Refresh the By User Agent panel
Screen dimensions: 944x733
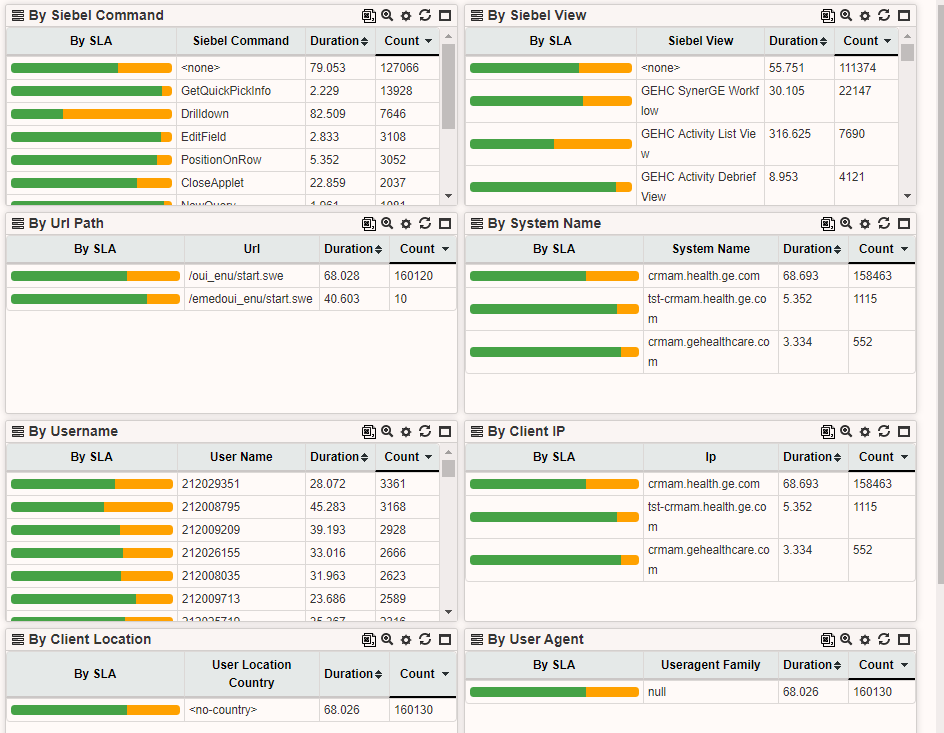(884, 640)
